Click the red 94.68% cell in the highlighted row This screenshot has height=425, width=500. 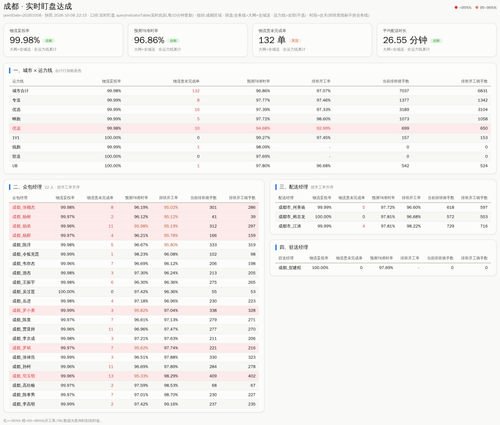pos(263,128)
